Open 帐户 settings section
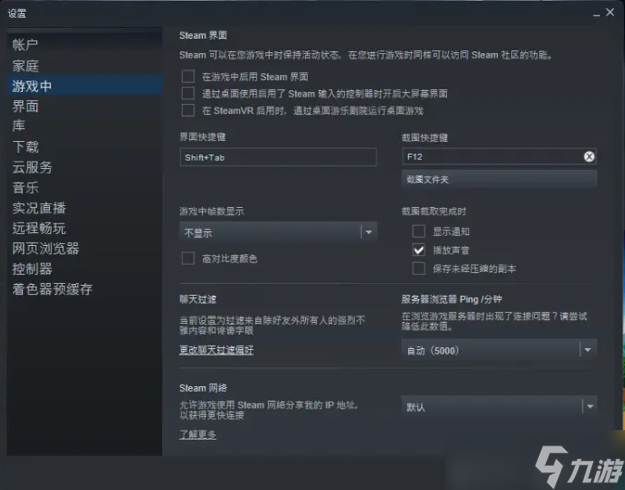The width and height of the screenshot is (625, 490). [25, 45]
